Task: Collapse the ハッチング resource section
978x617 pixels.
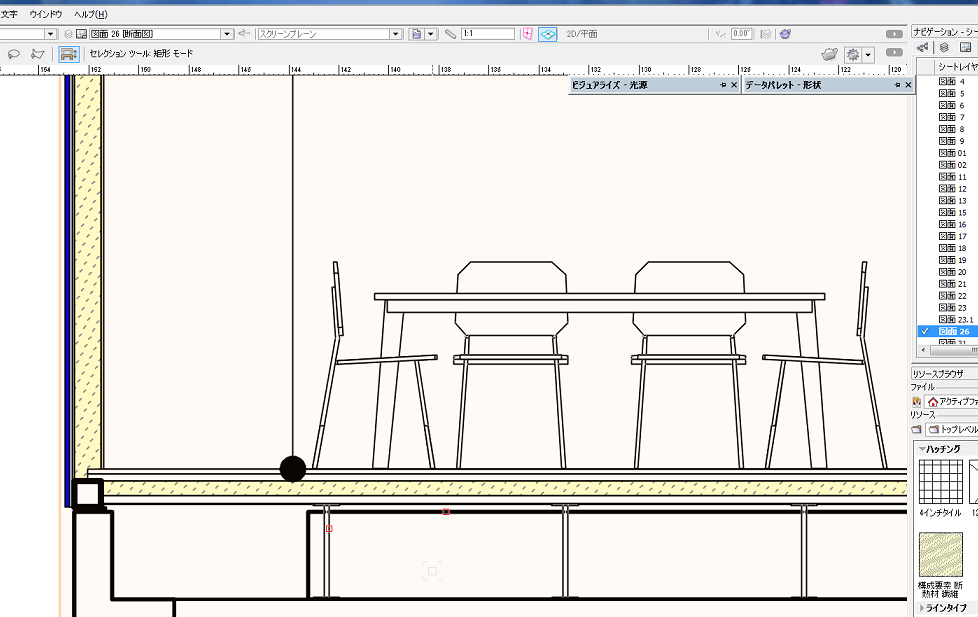Action: 921,449
